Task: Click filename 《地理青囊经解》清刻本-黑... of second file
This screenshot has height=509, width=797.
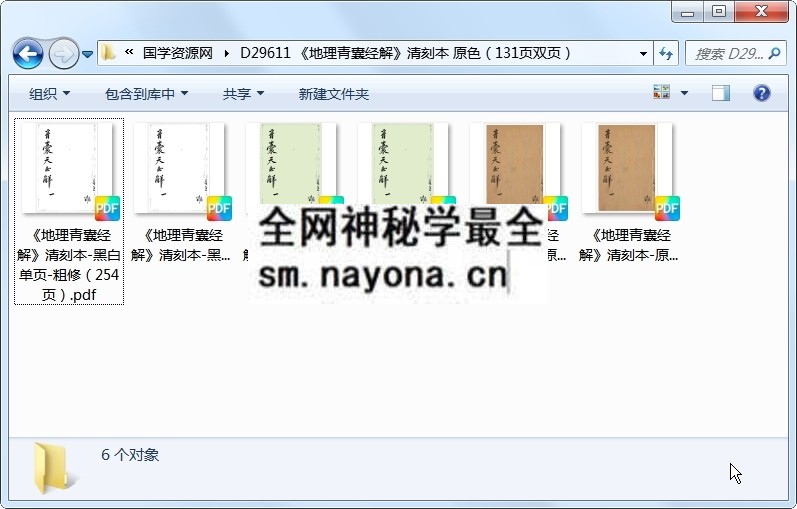Action: tap(181, 245)
